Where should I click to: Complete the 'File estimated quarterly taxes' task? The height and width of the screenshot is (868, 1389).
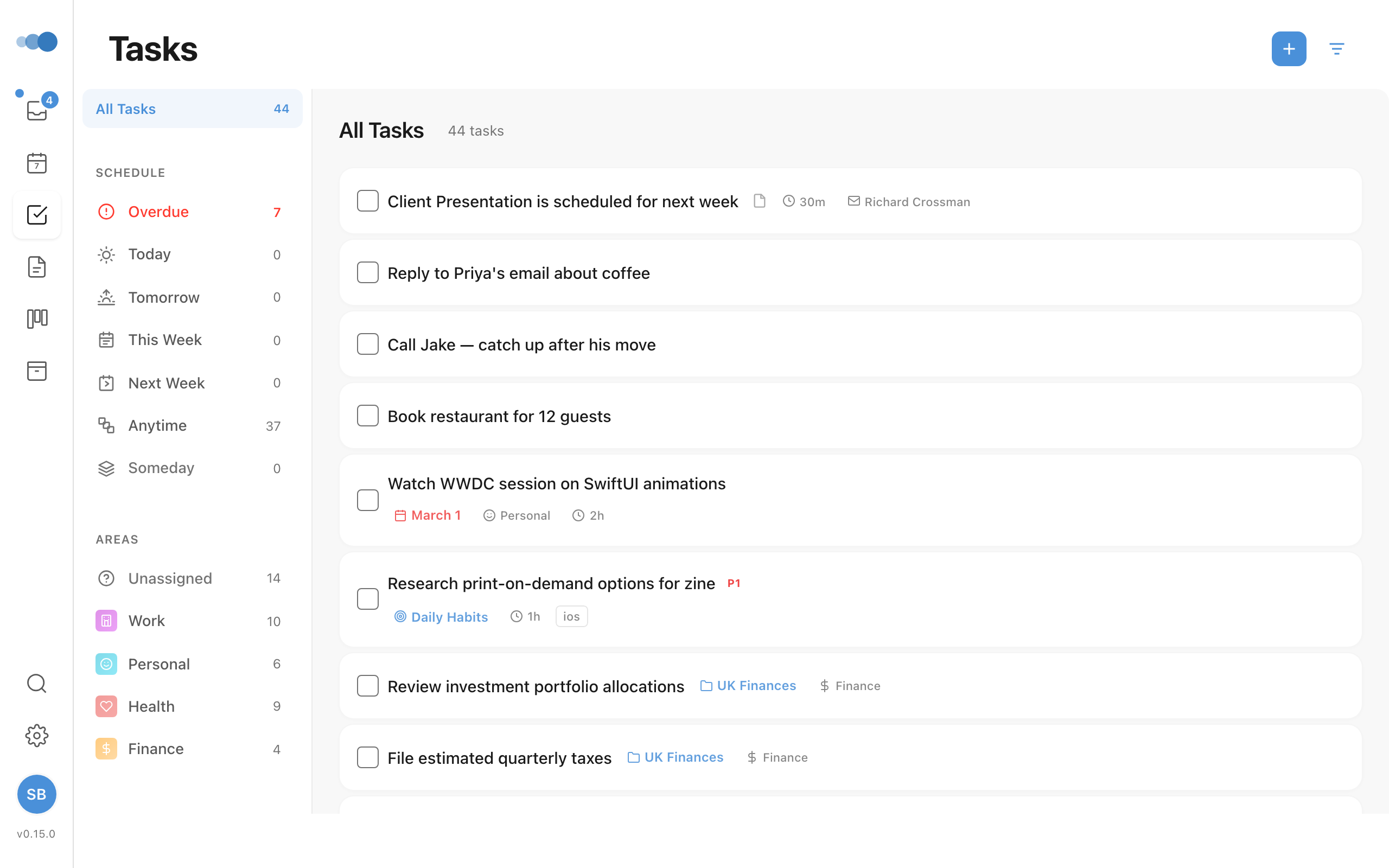(x=367, y=757)
